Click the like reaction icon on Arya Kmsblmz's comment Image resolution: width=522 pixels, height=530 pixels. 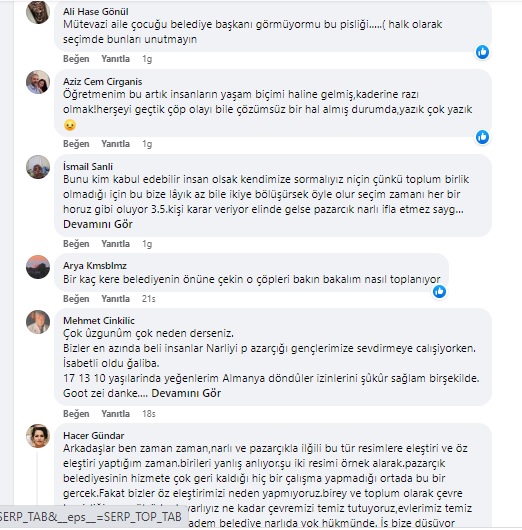(440, 291)
